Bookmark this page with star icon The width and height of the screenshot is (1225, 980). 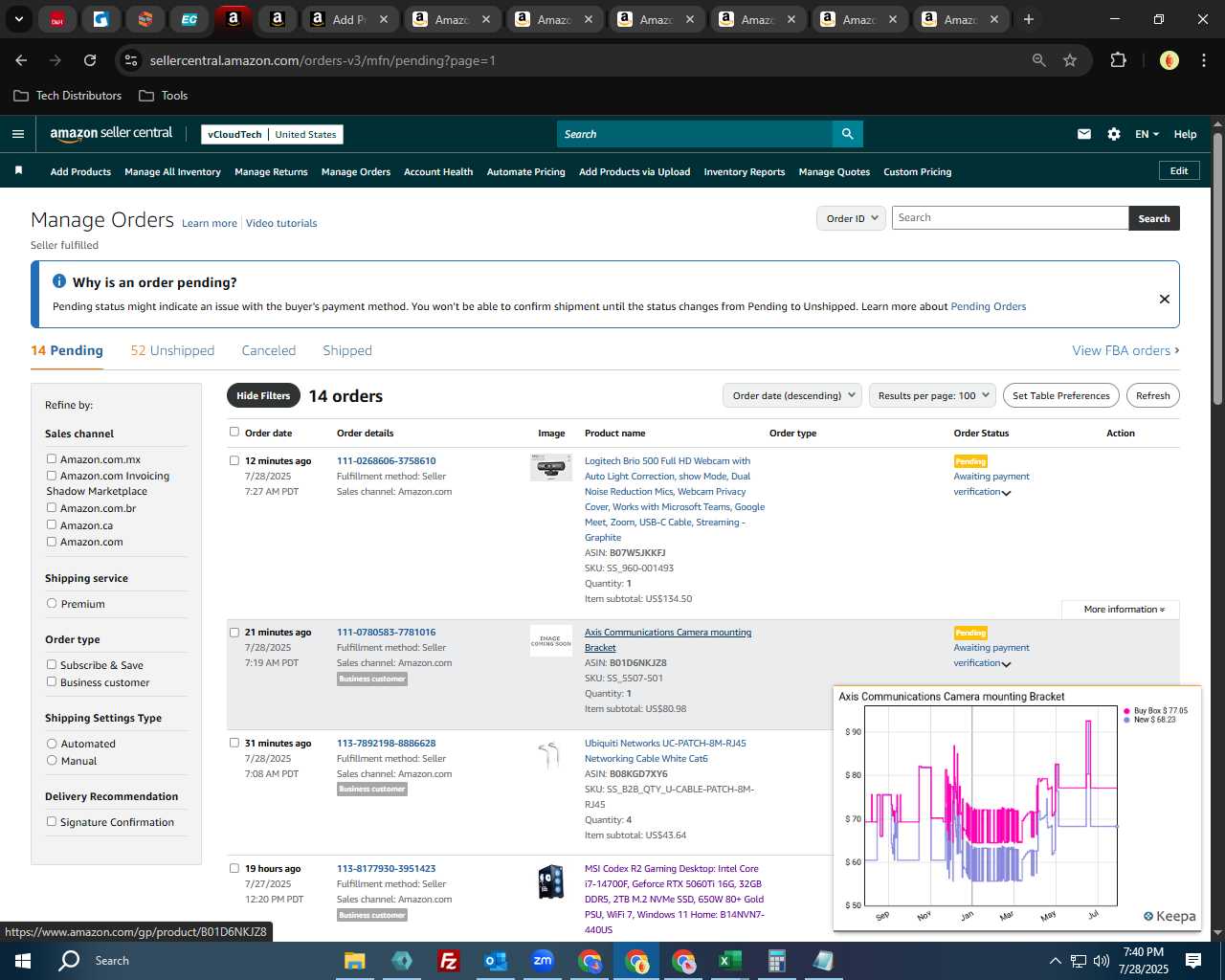click(x=1070, y=60)
